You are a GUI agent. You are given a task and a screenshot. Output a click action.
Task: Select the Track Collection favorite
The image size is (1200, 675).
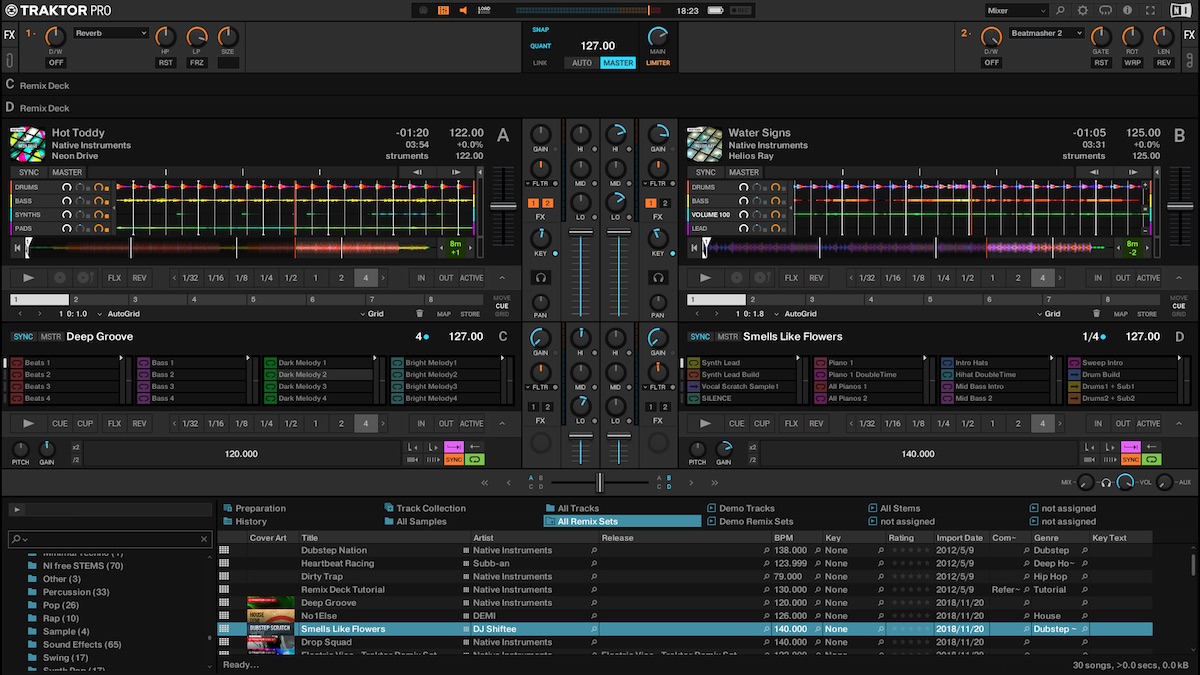pos(425,508)
